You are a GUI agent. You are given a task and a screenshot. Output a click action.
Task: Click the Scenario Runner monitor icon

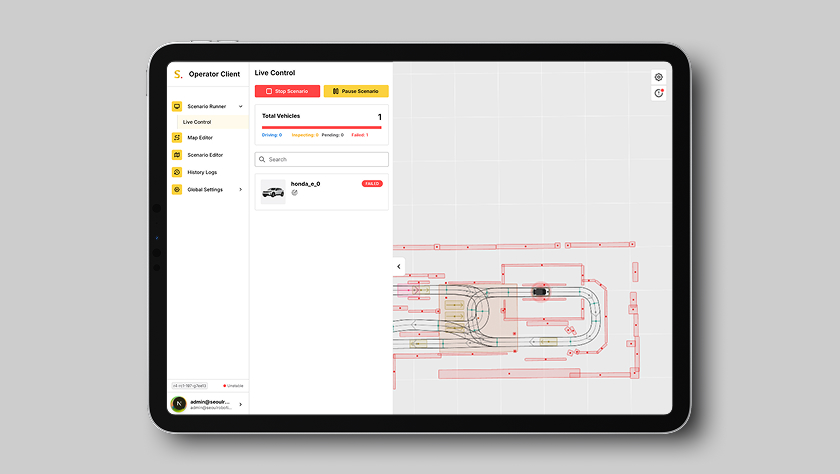click(177, 106)
